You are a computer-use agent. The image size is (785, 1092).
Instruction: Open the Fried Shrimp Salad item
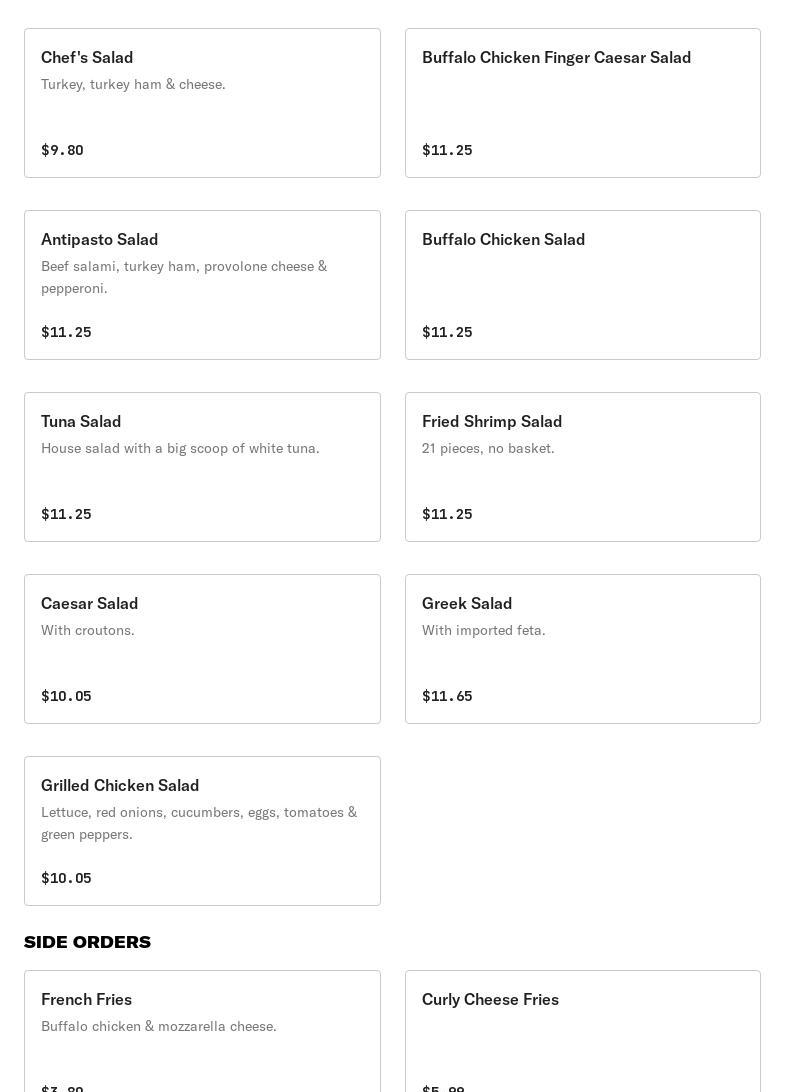coord(582,467)
